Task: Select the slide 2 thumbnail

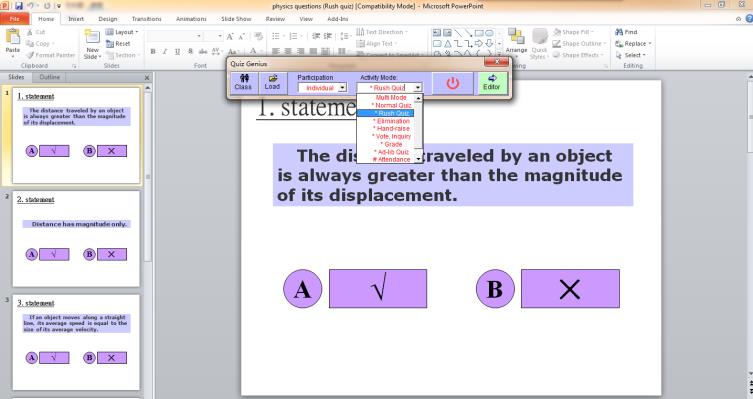Action: (x=76, y=239)
